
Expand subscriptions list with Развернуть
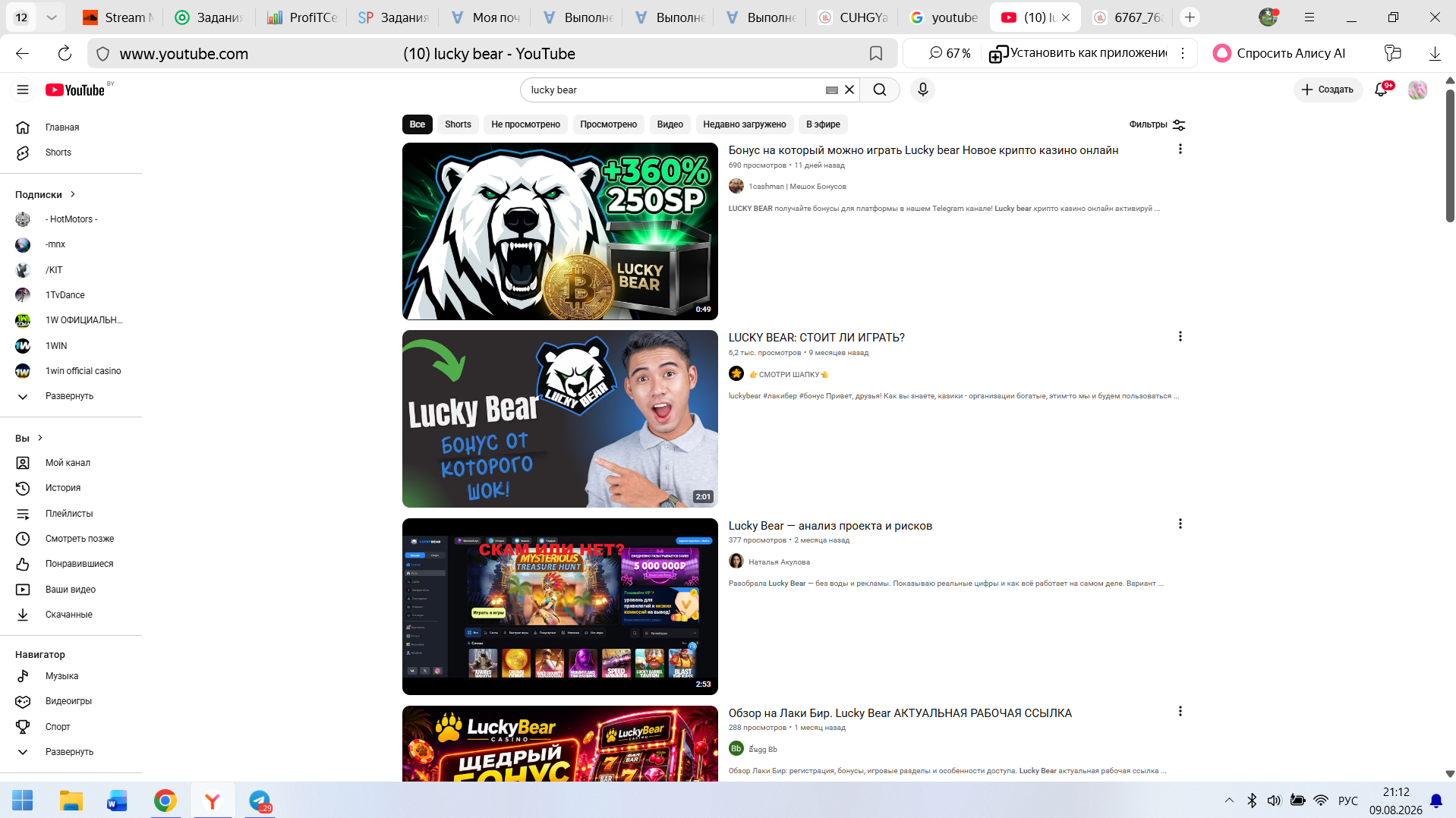pyautogui.click(x=69, y=396)
